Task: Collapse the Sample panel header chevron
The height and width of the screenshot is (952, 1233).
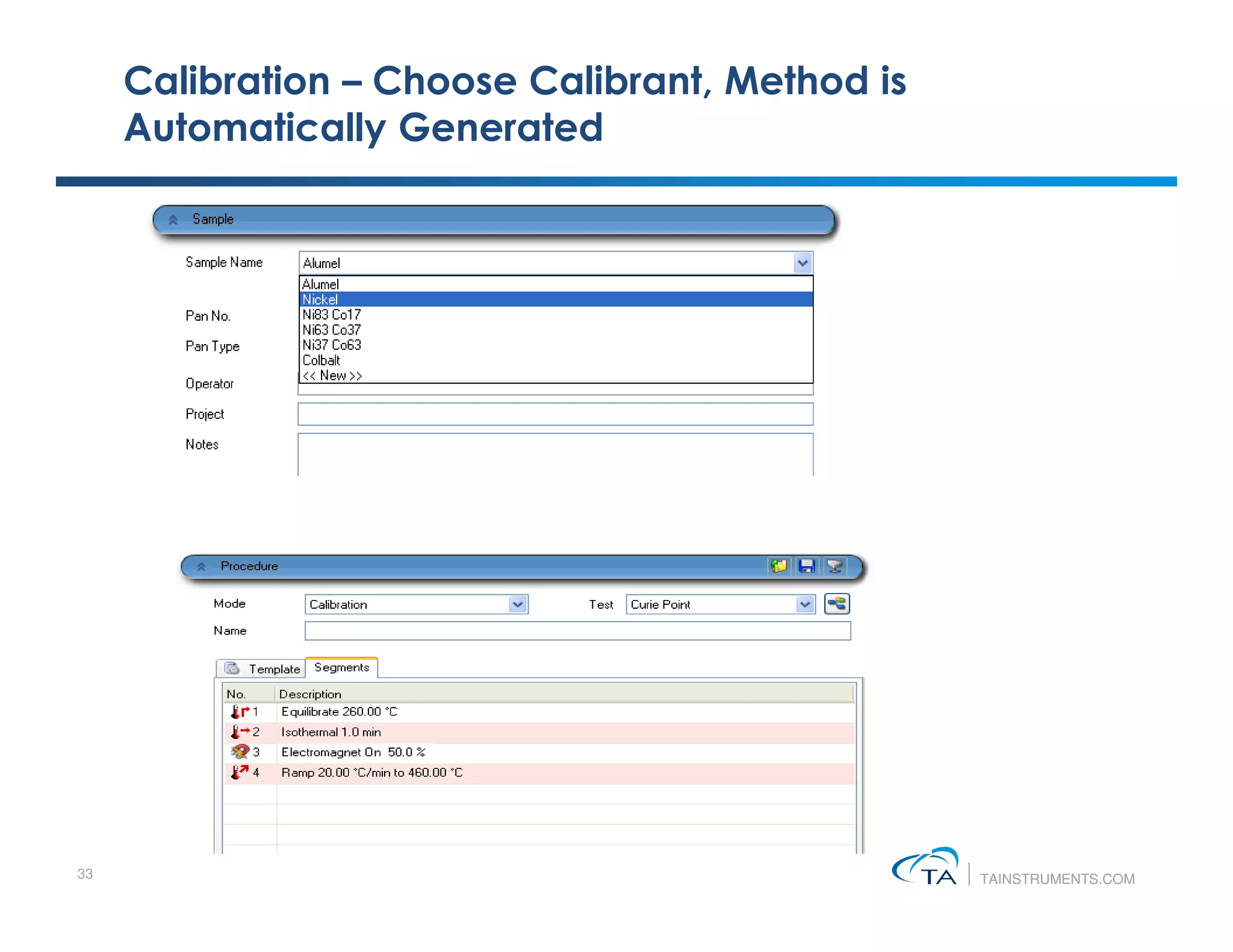Action: click(173, 220)
